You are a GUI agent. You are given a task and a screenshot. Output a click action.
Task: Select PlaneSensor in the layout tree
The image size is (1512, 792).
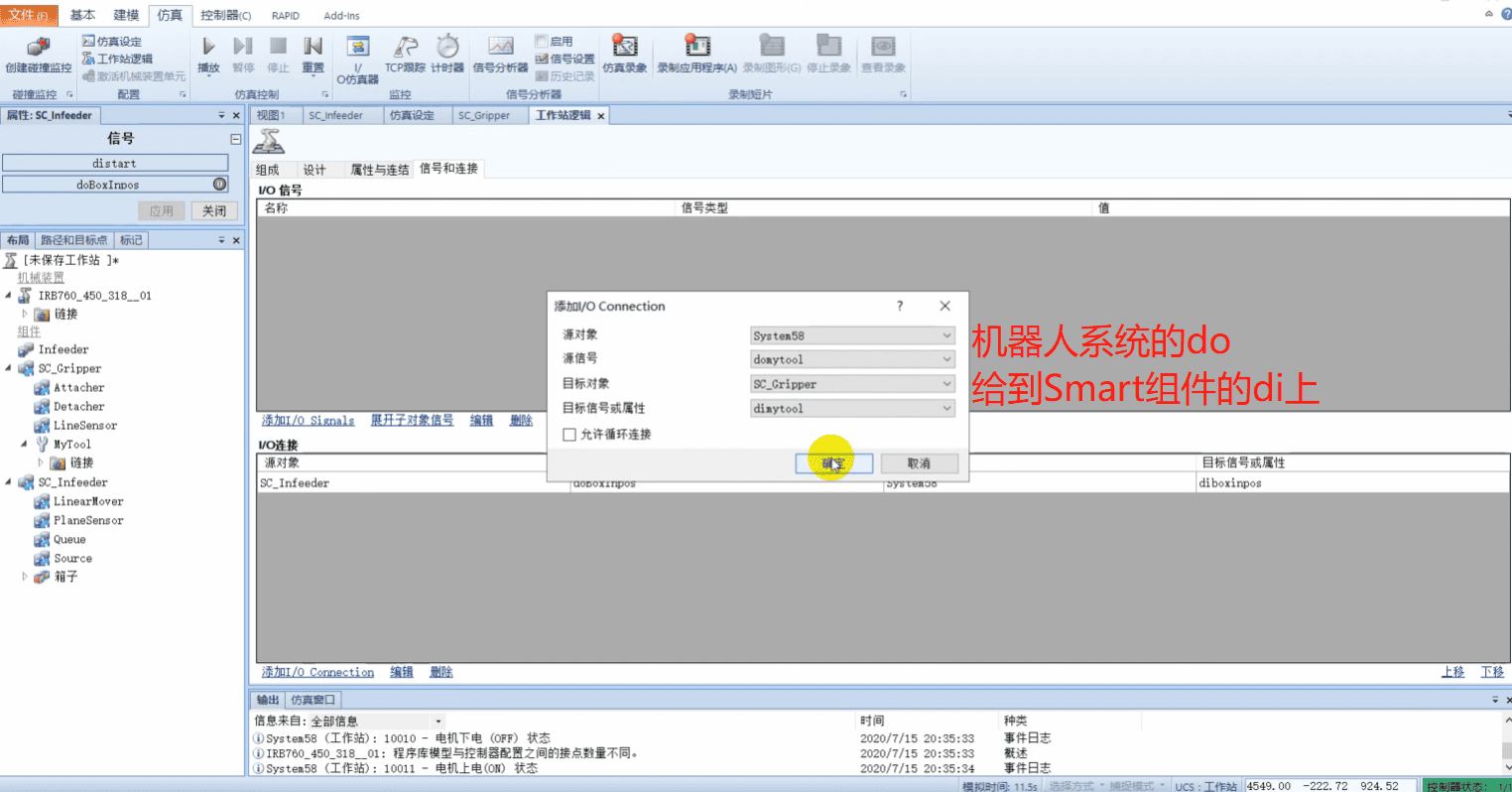(x=88, y=520)
